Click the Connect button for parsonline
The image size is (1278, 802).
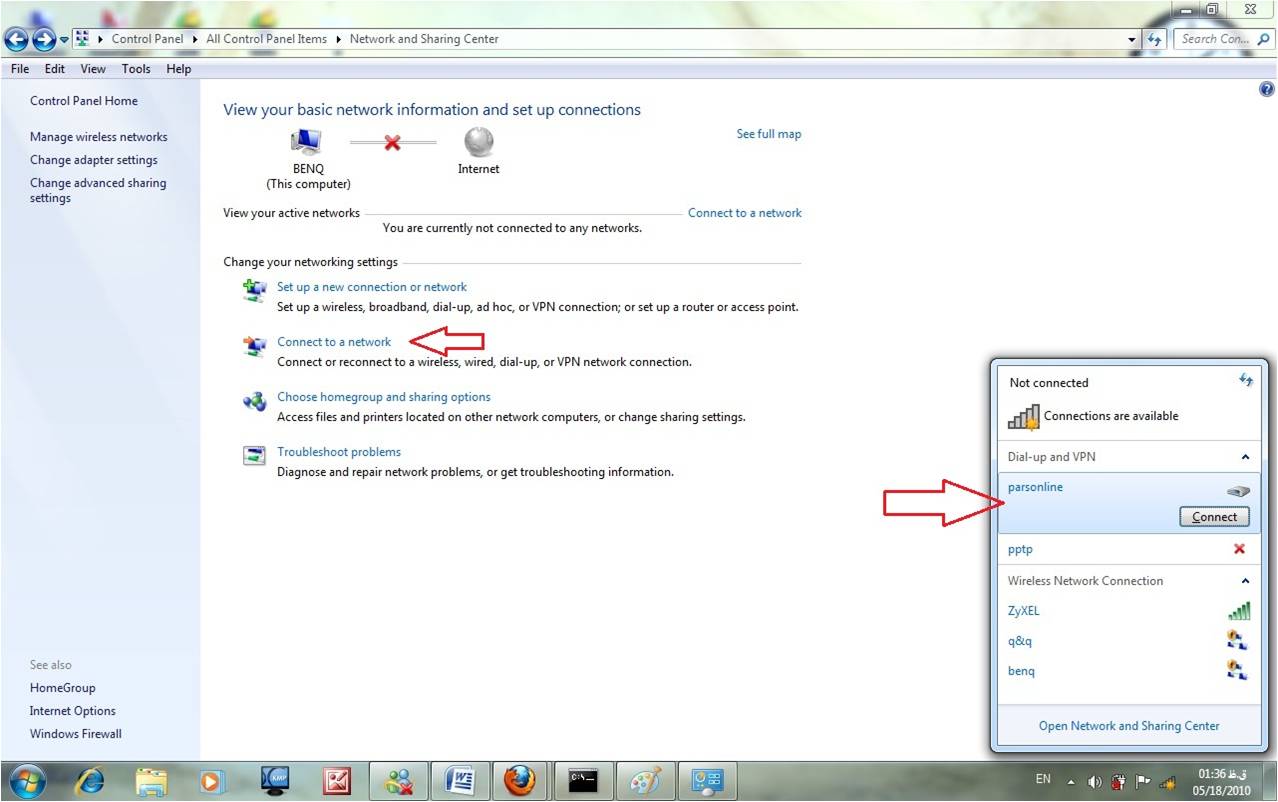click(x=1215, y=517)
